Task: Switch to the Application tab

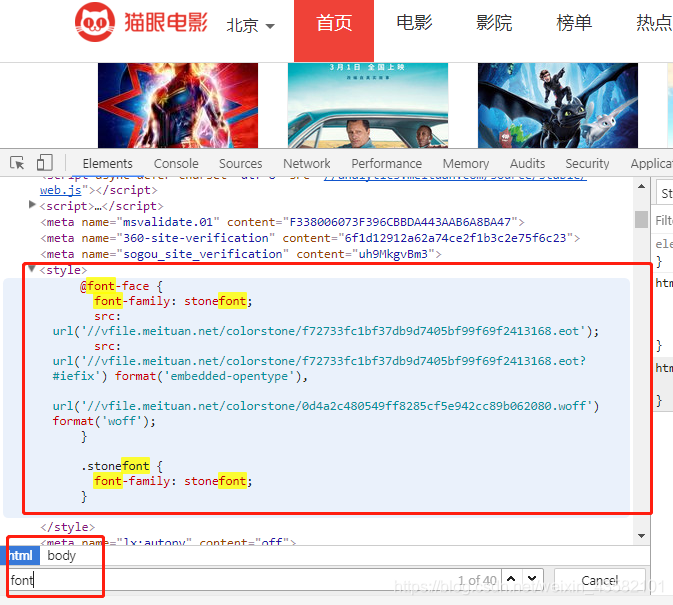Action: pyautogui.click(x=652, y=163)
